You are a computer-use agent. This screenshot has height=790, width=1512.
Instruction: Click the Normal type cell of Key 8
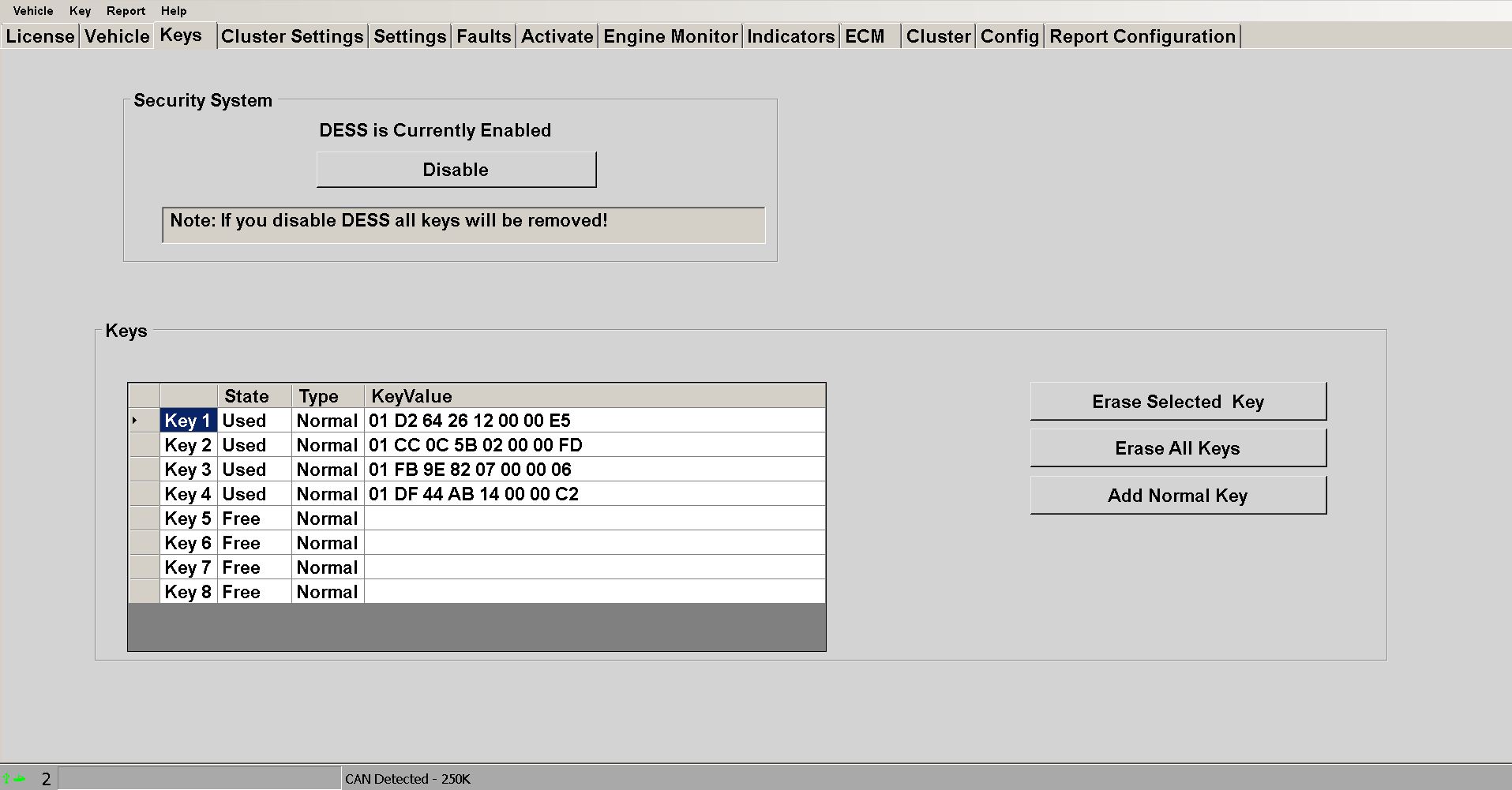pos(328,592)
